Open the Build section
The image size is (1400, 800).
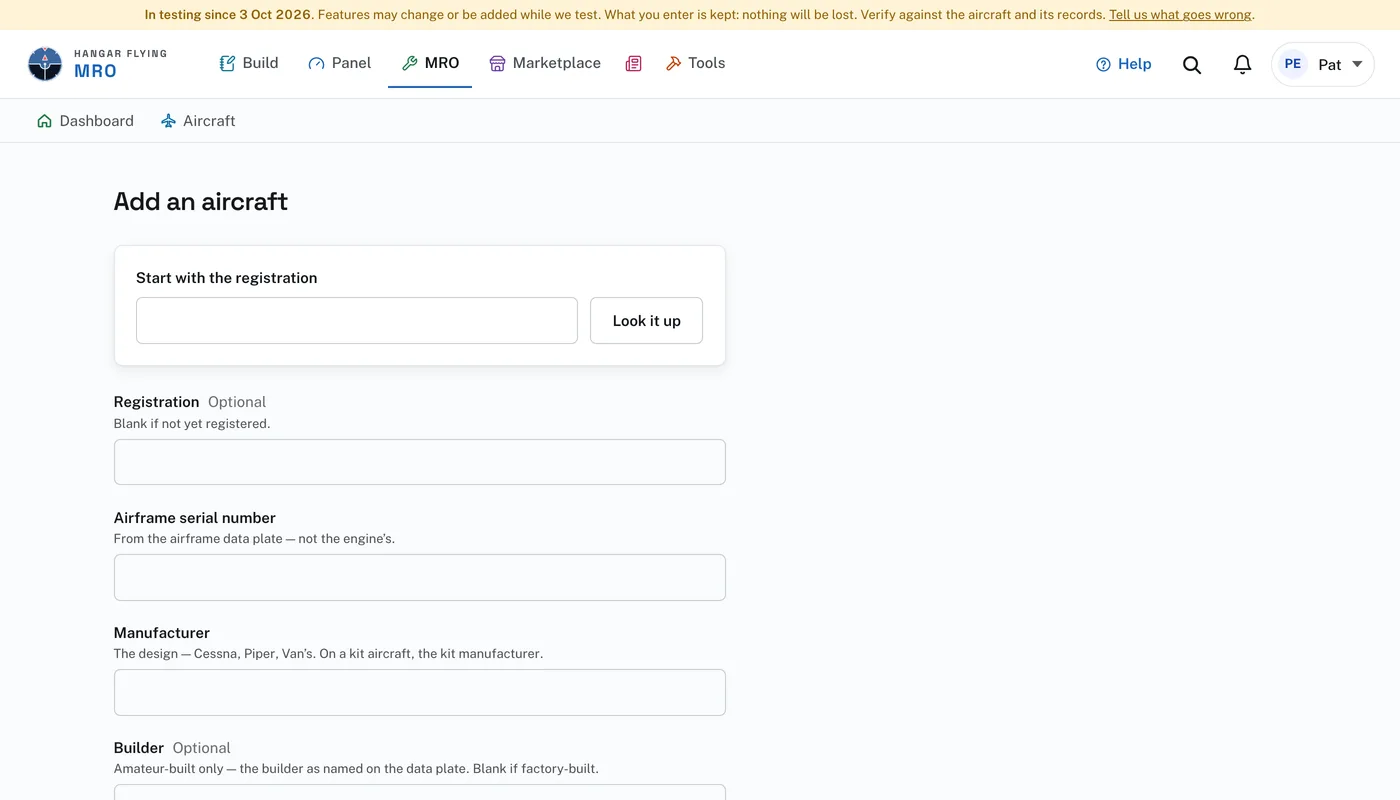249,63
